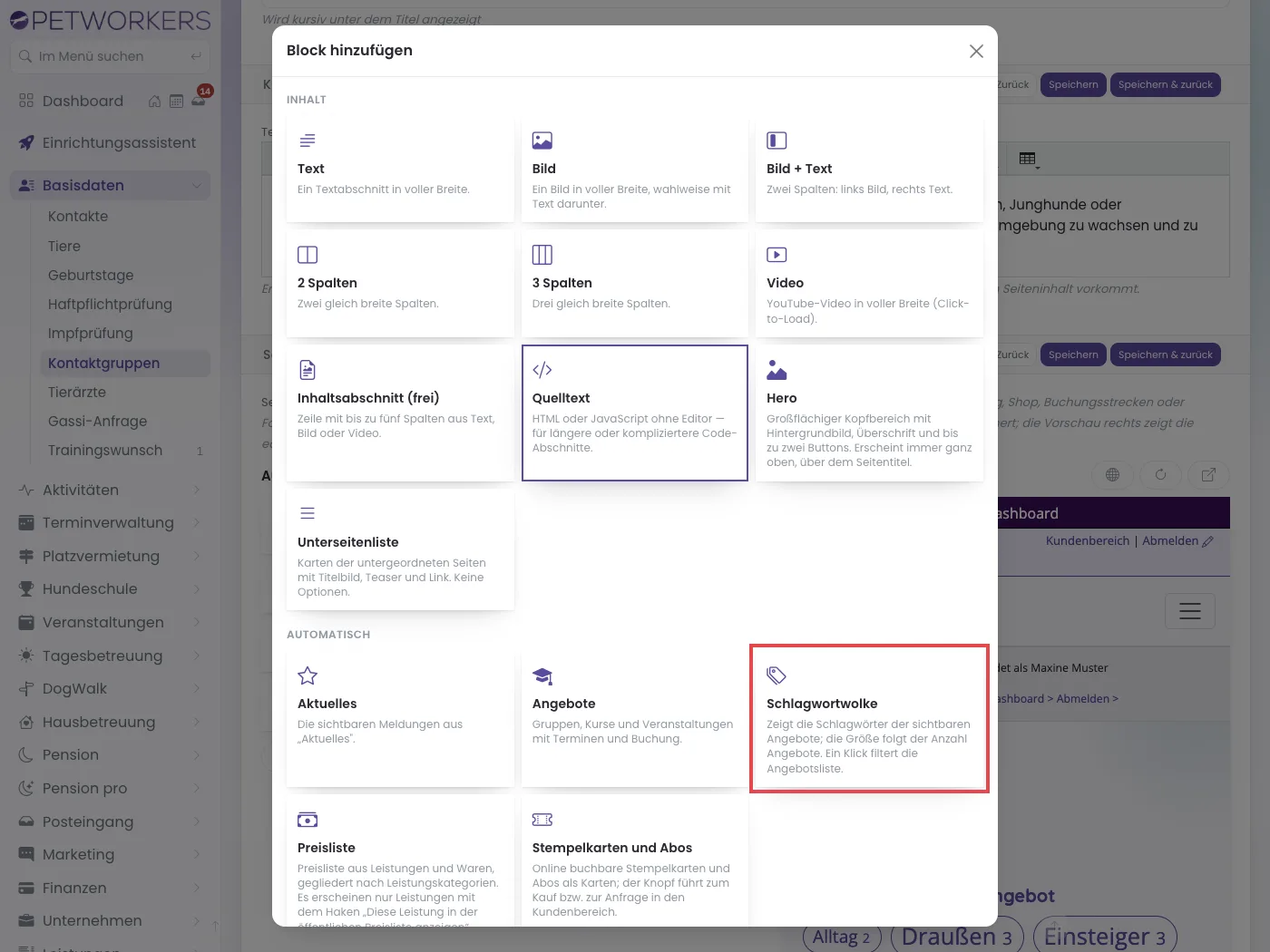The width and height of the screenshot is (1270, 952).
Task: Choose the Angebote graduation cap icon
Action: (542, 675)
